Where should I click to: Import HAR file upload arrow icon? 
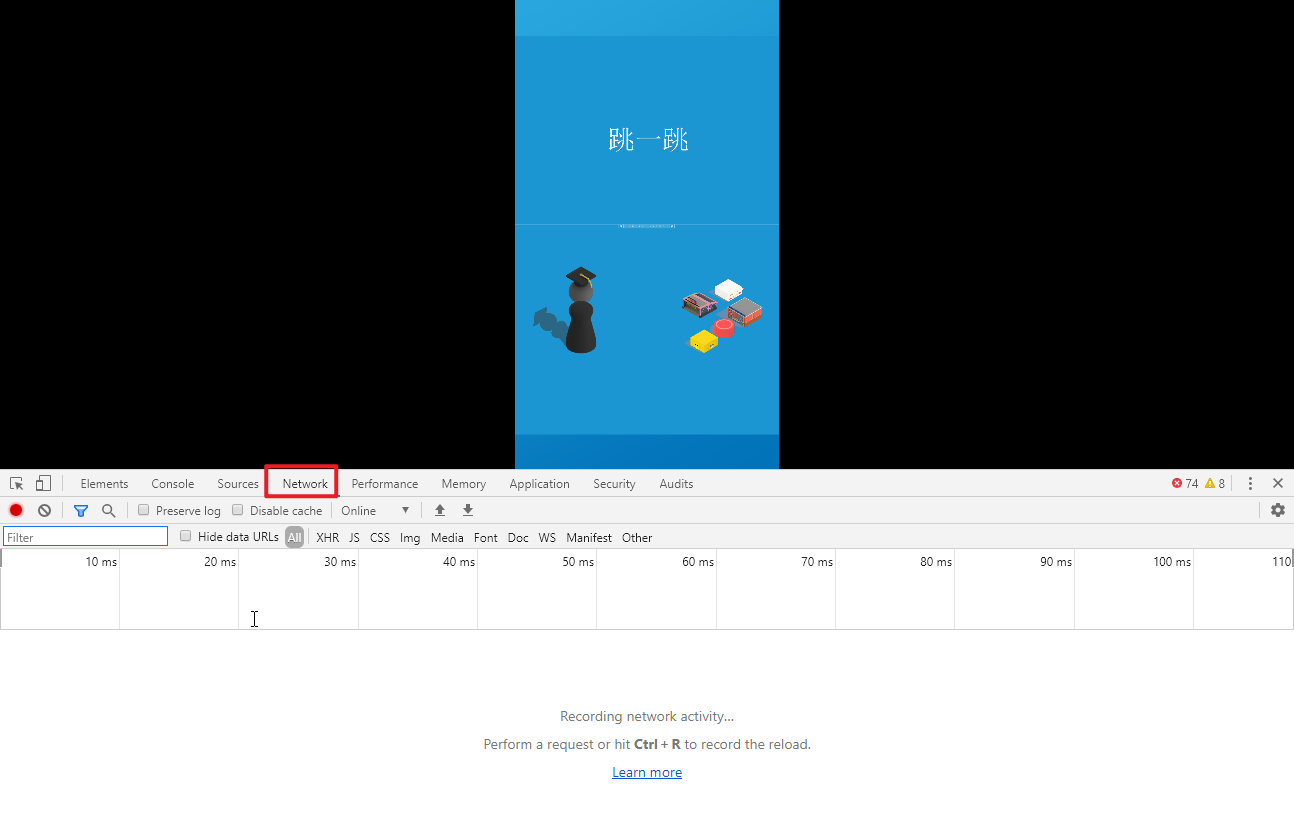click(440, 510)
